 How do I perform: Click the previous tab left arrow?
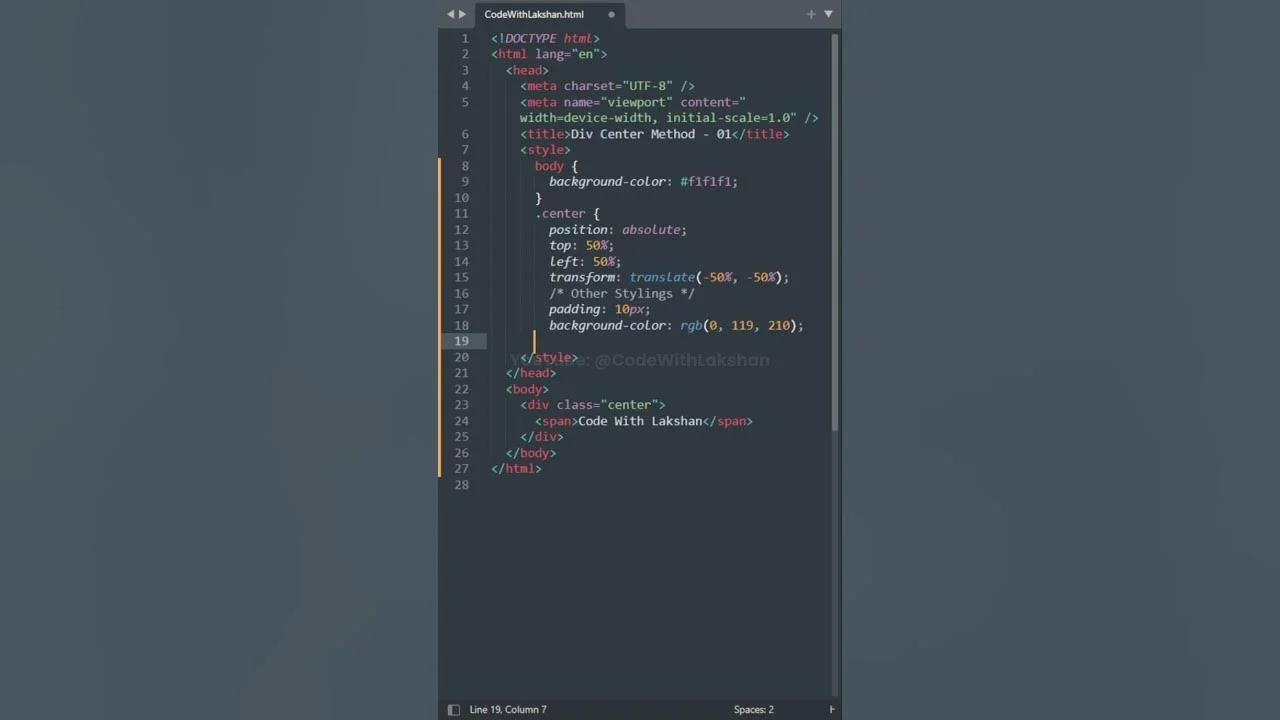point(450,14)
